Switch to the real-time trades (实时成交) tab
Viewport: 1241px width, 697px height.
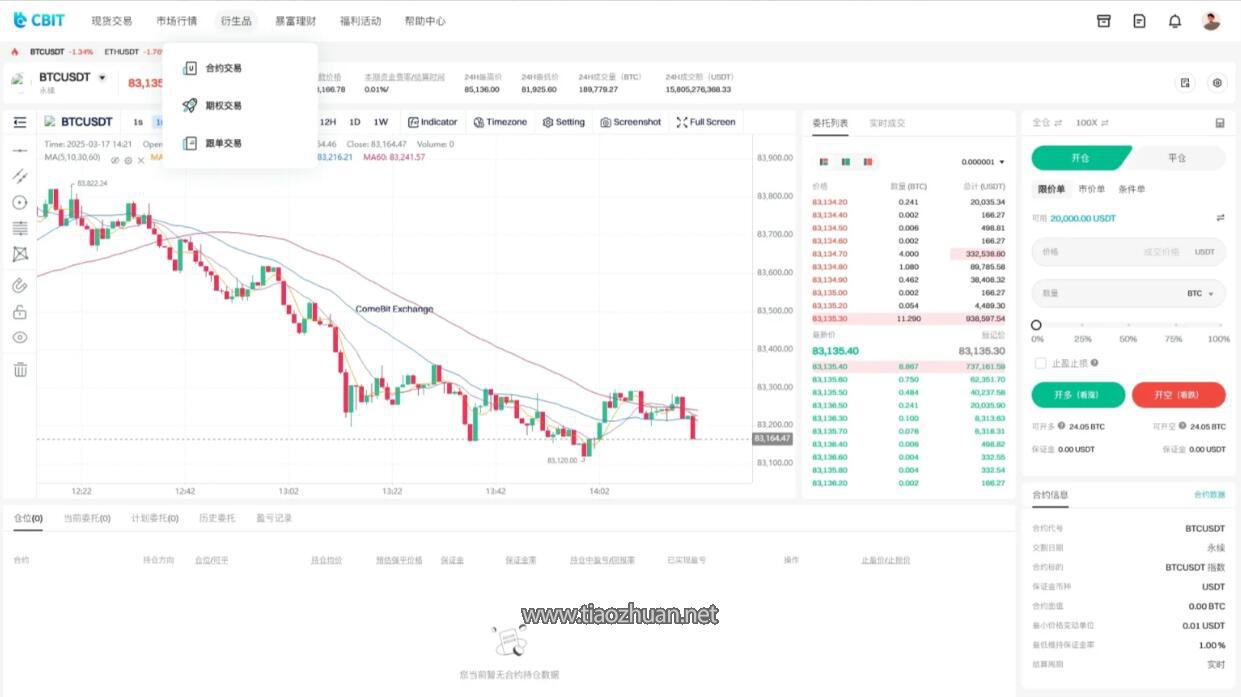(x=887, y=123)
